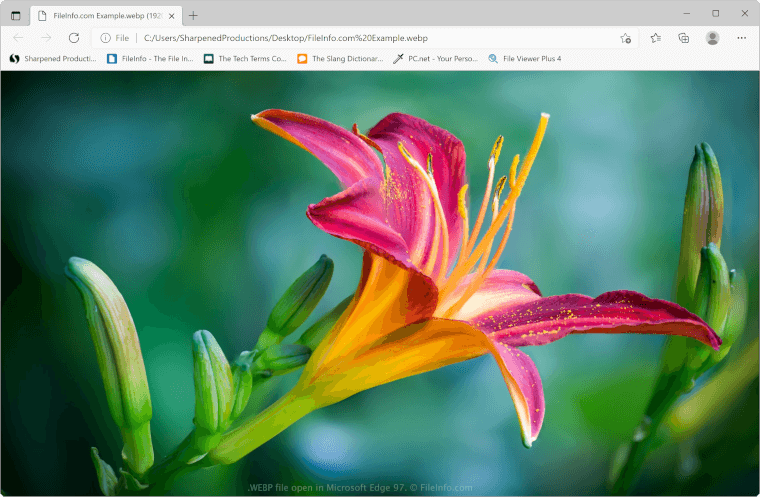This screenshot has height=497, width=760.
Task: Open The Slang Dictionar... bookmark
Action: (x=340, y=59)
